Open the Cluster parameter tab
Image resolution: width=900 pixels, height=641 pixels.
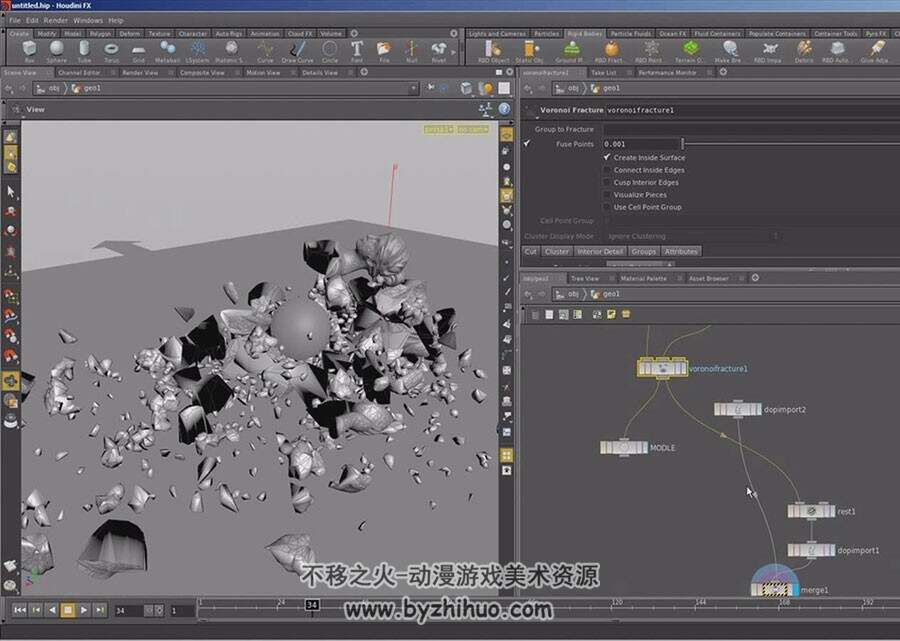click(556, 251)
